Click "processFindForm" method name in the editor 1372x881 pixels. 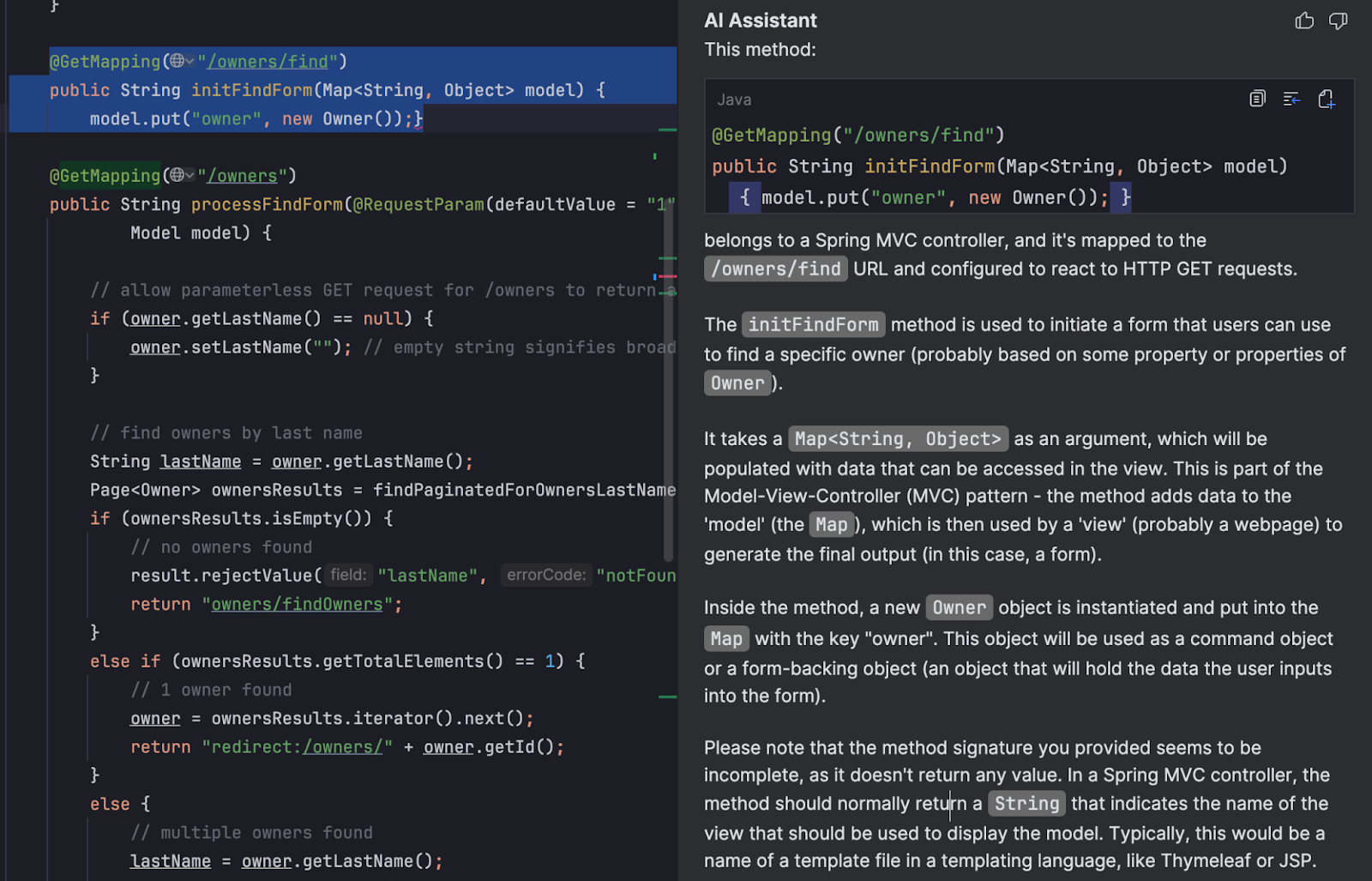[267, 204]
